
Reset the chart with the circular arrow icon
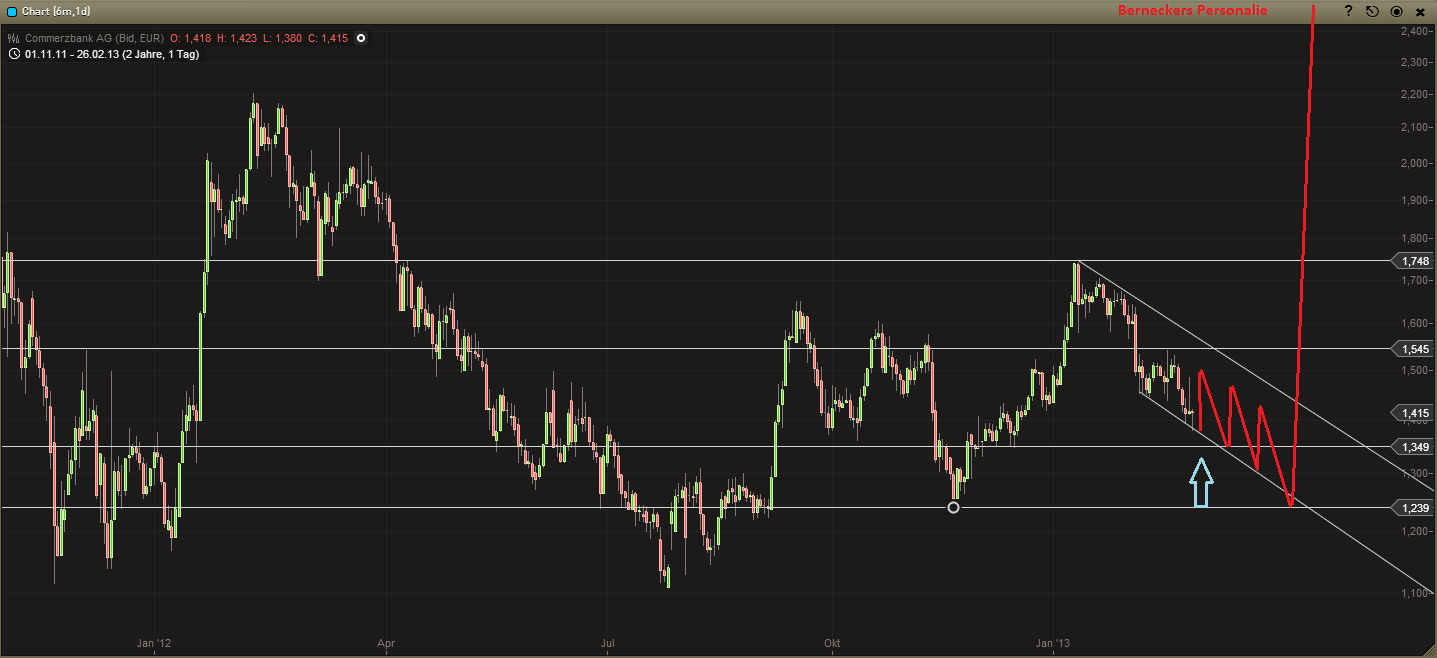(1372, 11)
